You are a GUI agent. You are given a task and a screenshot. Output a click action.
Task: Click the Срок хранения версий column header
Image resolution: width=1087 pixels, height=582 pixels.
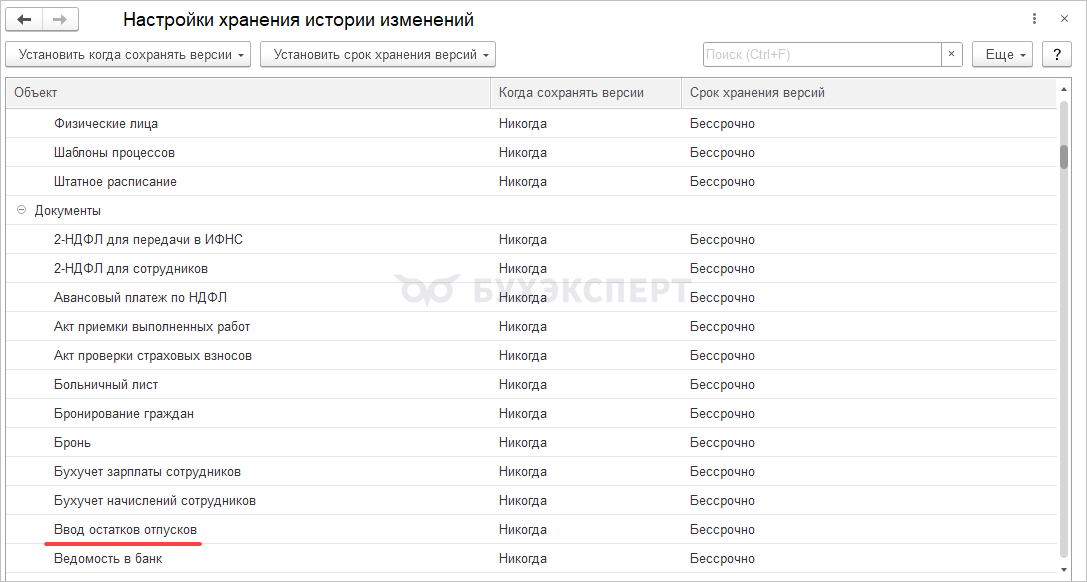[x=869, y=93]
